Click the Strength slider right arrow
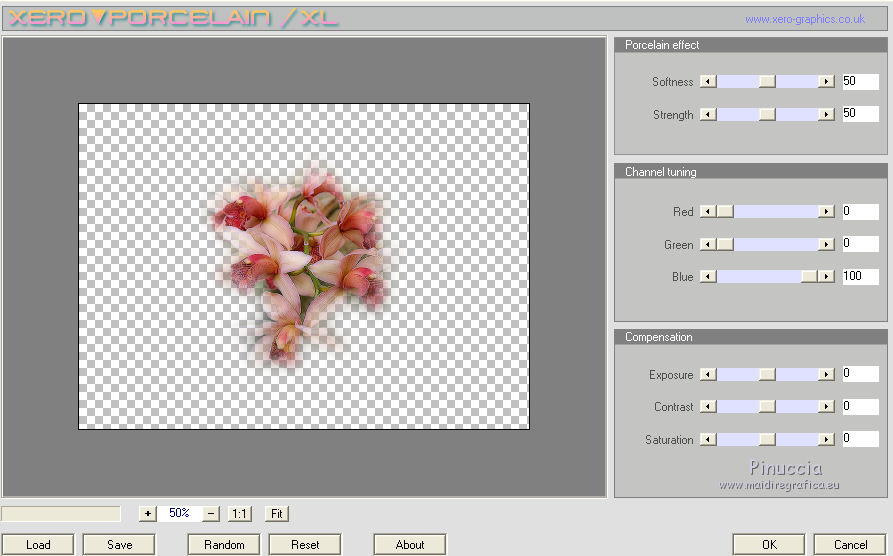This screenshot has height=556, width=893. point(826,115)
